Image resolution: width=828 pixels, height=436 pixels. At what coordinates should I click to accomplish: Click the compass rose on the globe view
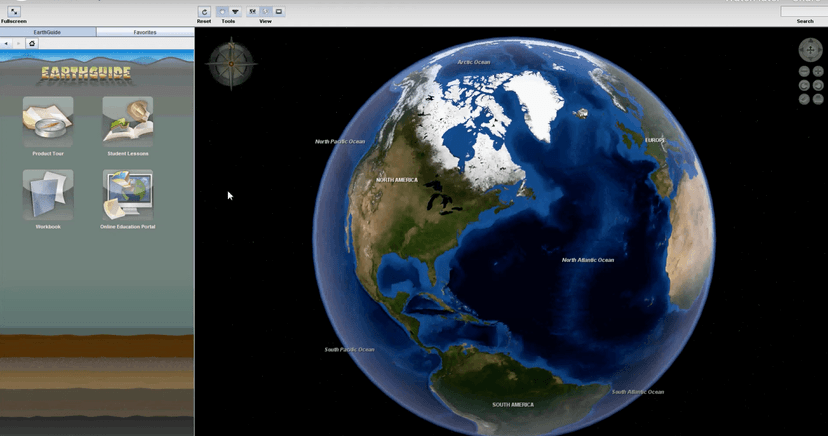click(x=231, y=64)
